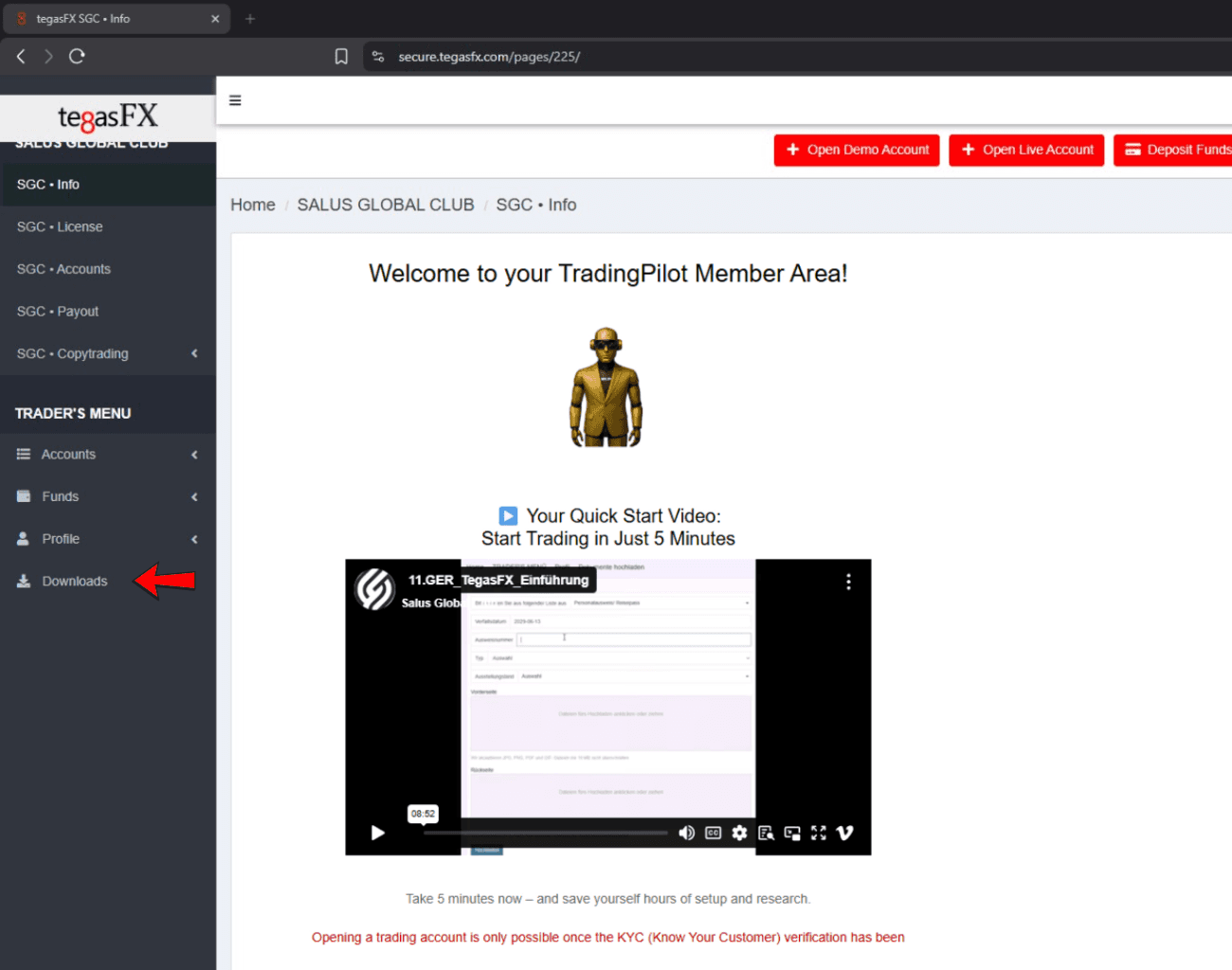1232x970 pixels.
Task: Click the SGC • Info breadcrumb text
Action: pyautogui.click(x=536, y=206)
